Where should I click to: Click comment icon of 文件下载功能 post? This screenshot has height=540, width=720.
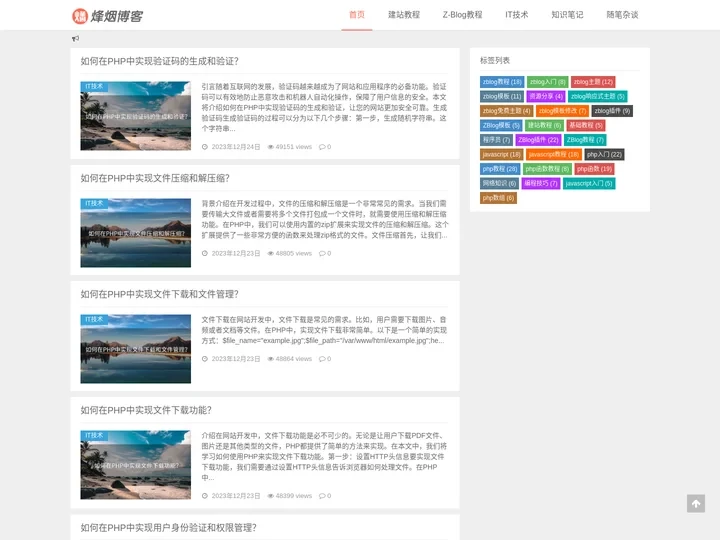(322, 496)
